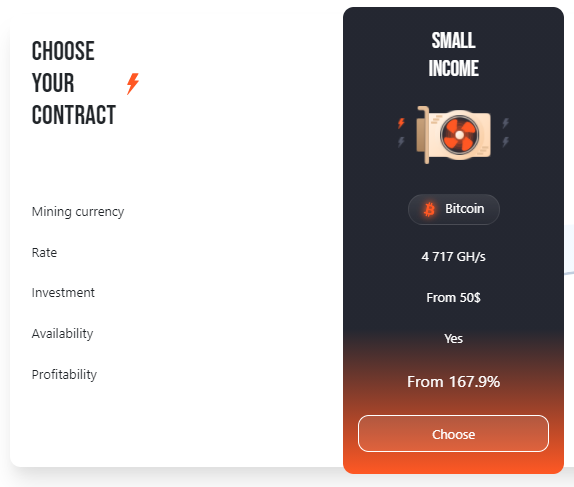The height and width of the screenshot is (487, 574).
Task: Click the 4 717 GH/s rate value
Action: pyautogui.click(x=454, y=257)
